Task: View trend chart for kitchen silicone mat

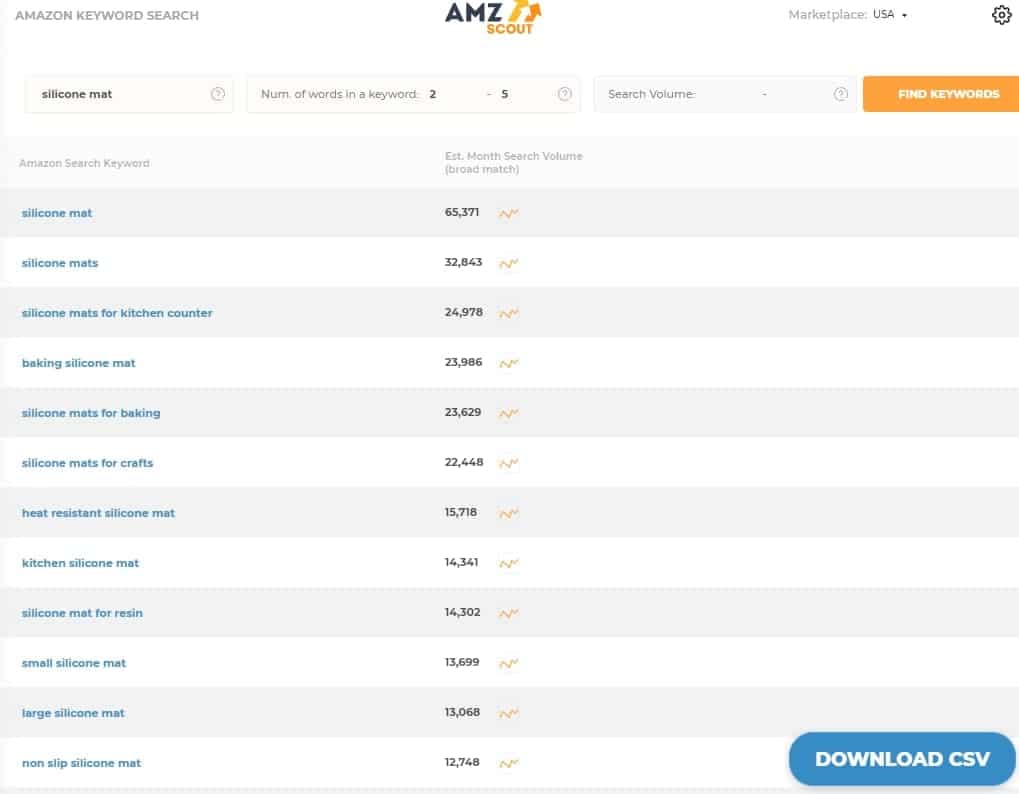Action: [x=508, y=563]
